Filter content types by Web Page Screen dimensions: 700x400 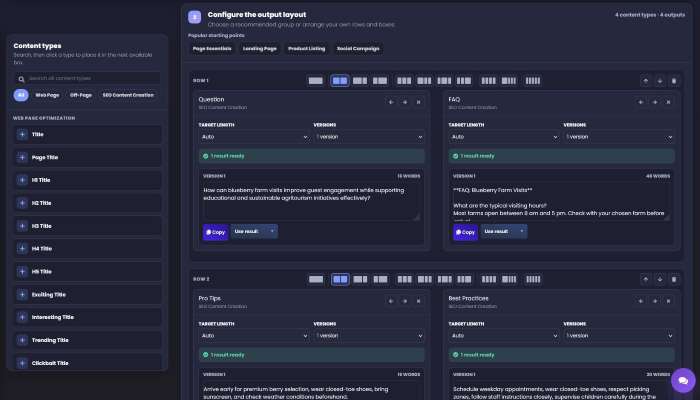pos(47,95)
